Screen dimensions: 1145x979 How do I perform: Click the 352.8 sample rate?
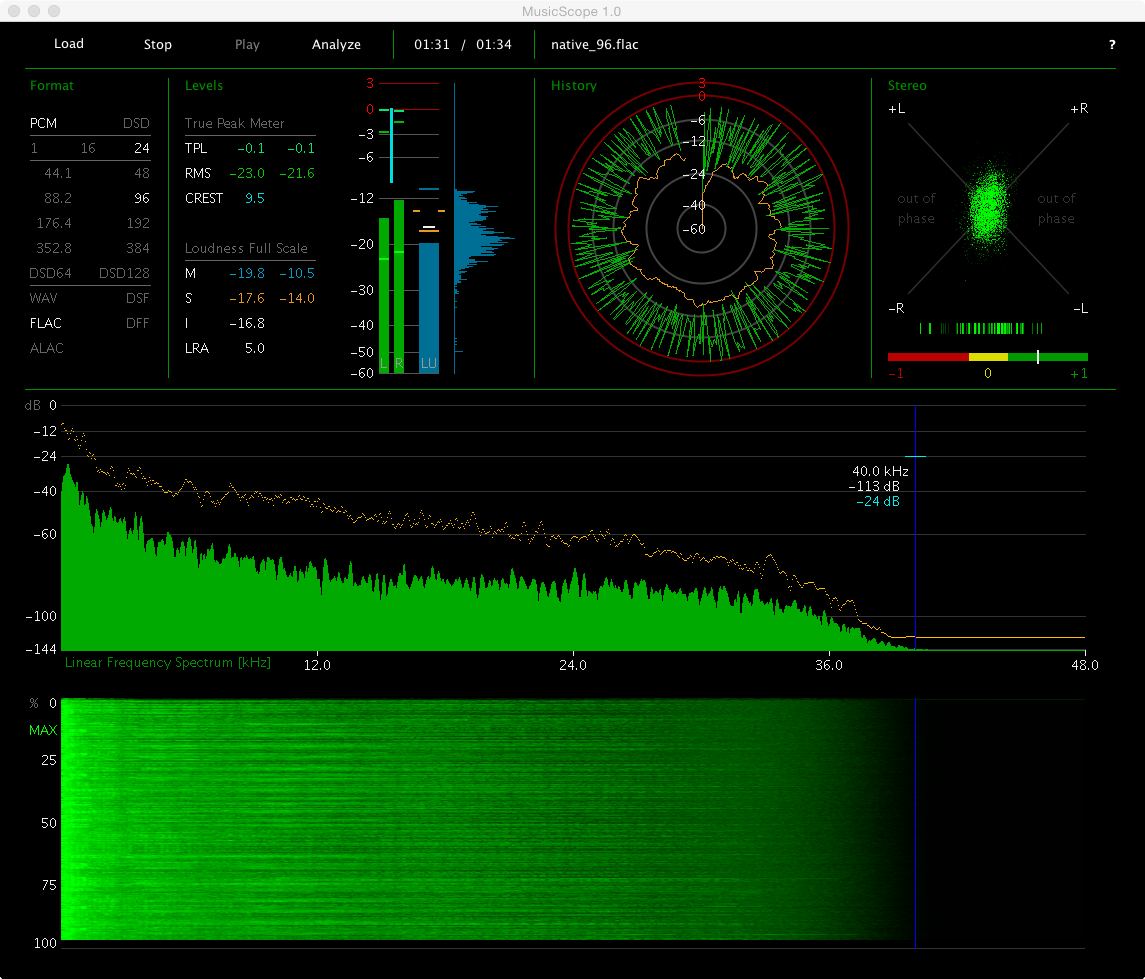click(54, 248)
